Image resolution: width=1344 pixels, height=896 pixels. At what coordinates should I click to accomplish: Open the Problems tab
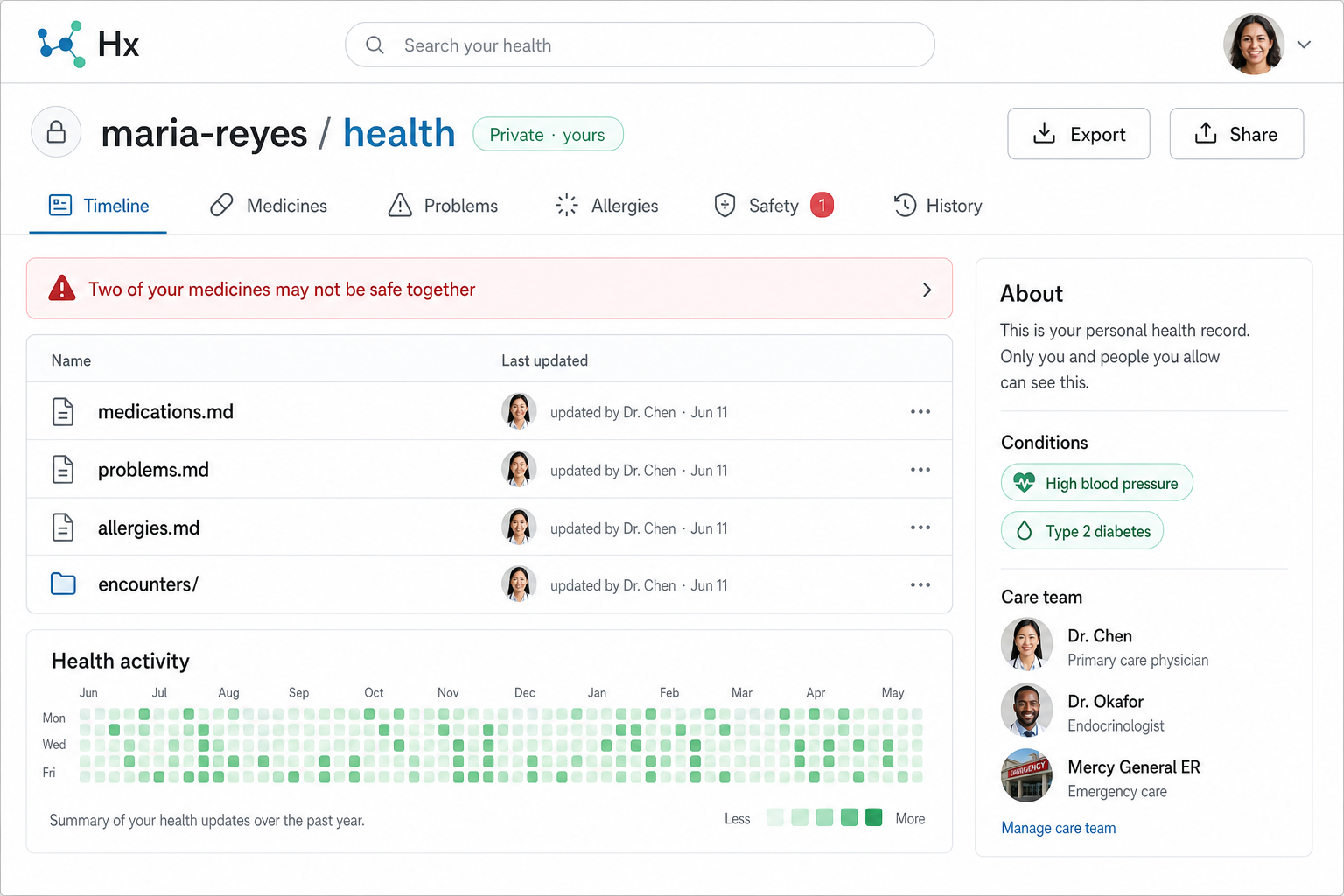443,206
